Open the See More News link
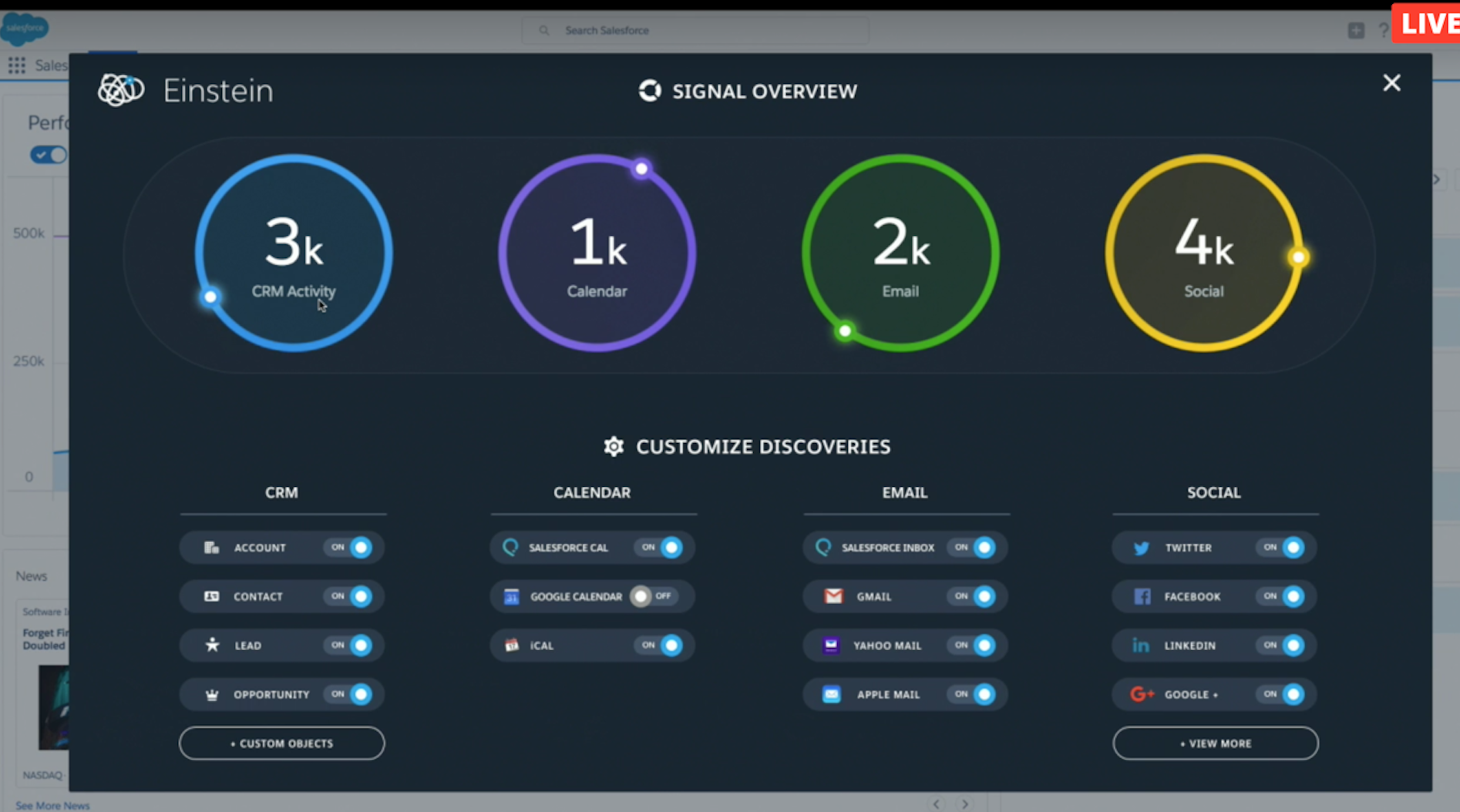 tap(52, 805)
